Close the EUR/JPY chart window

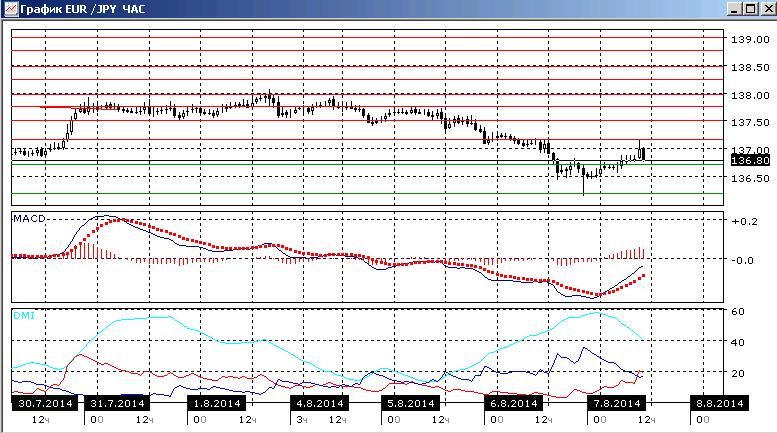point(769,8)
